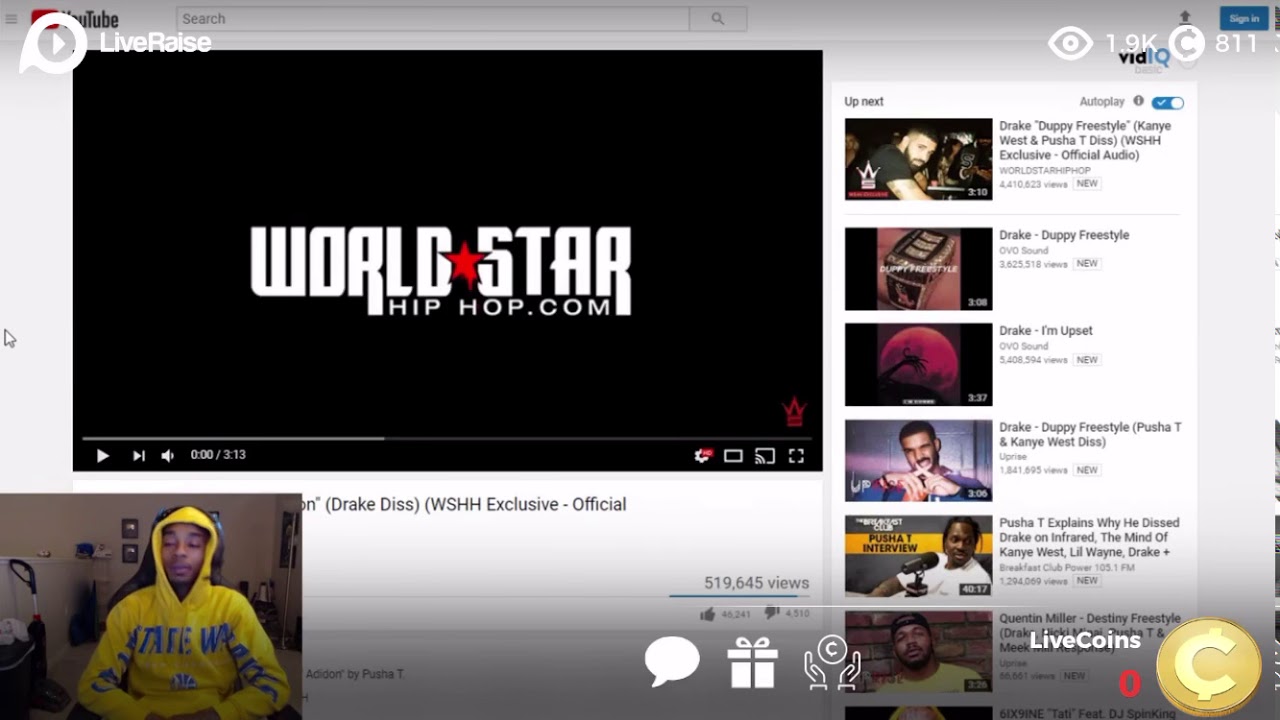Open the Pusha T Interview thumbnail
Image resolution: width=1280 pixels, height=720 pixels.
(x=918, y=556)
